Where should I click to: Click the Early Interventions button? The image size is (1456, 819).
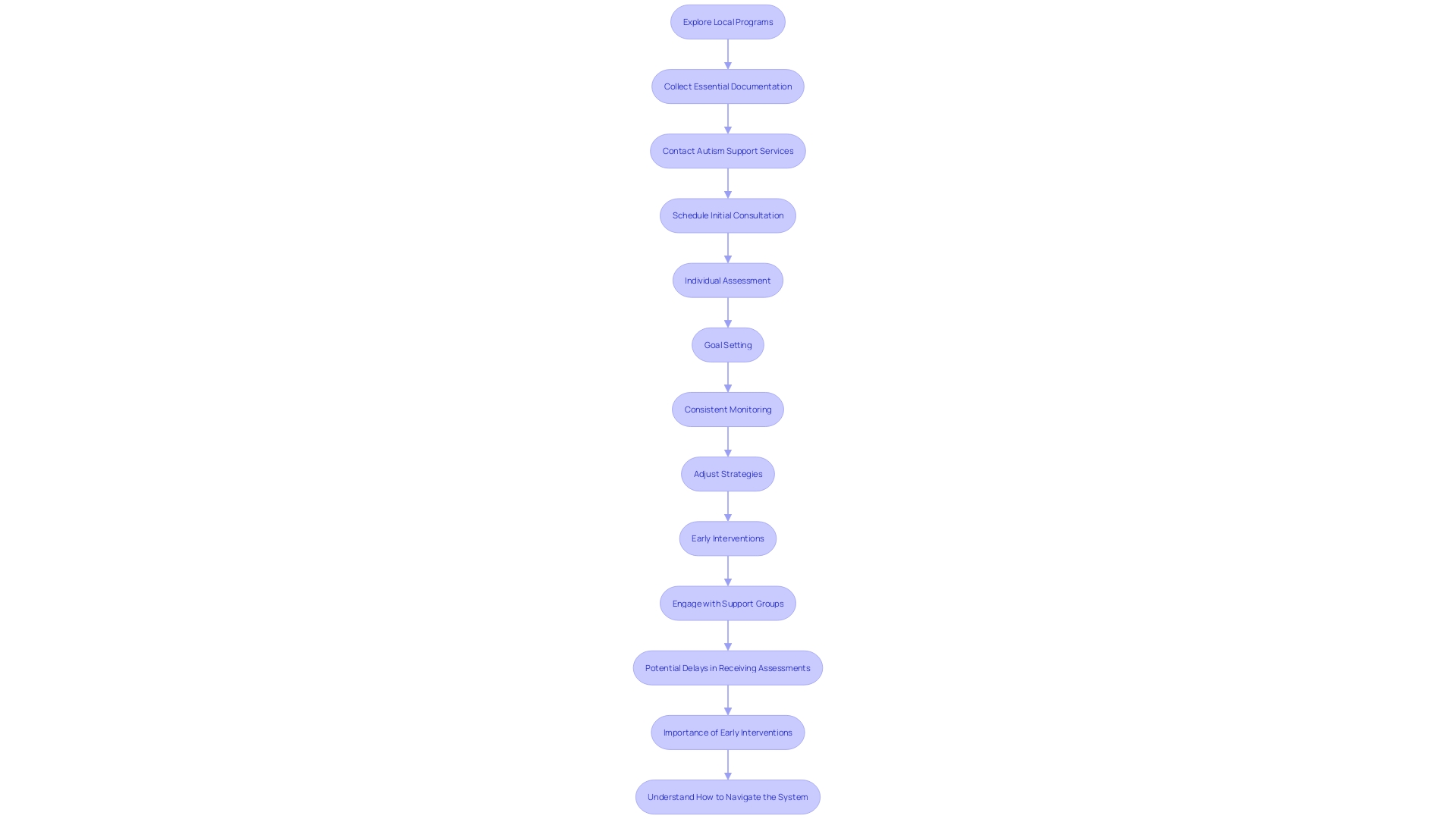pyautogui.click(x=728, y=538)
